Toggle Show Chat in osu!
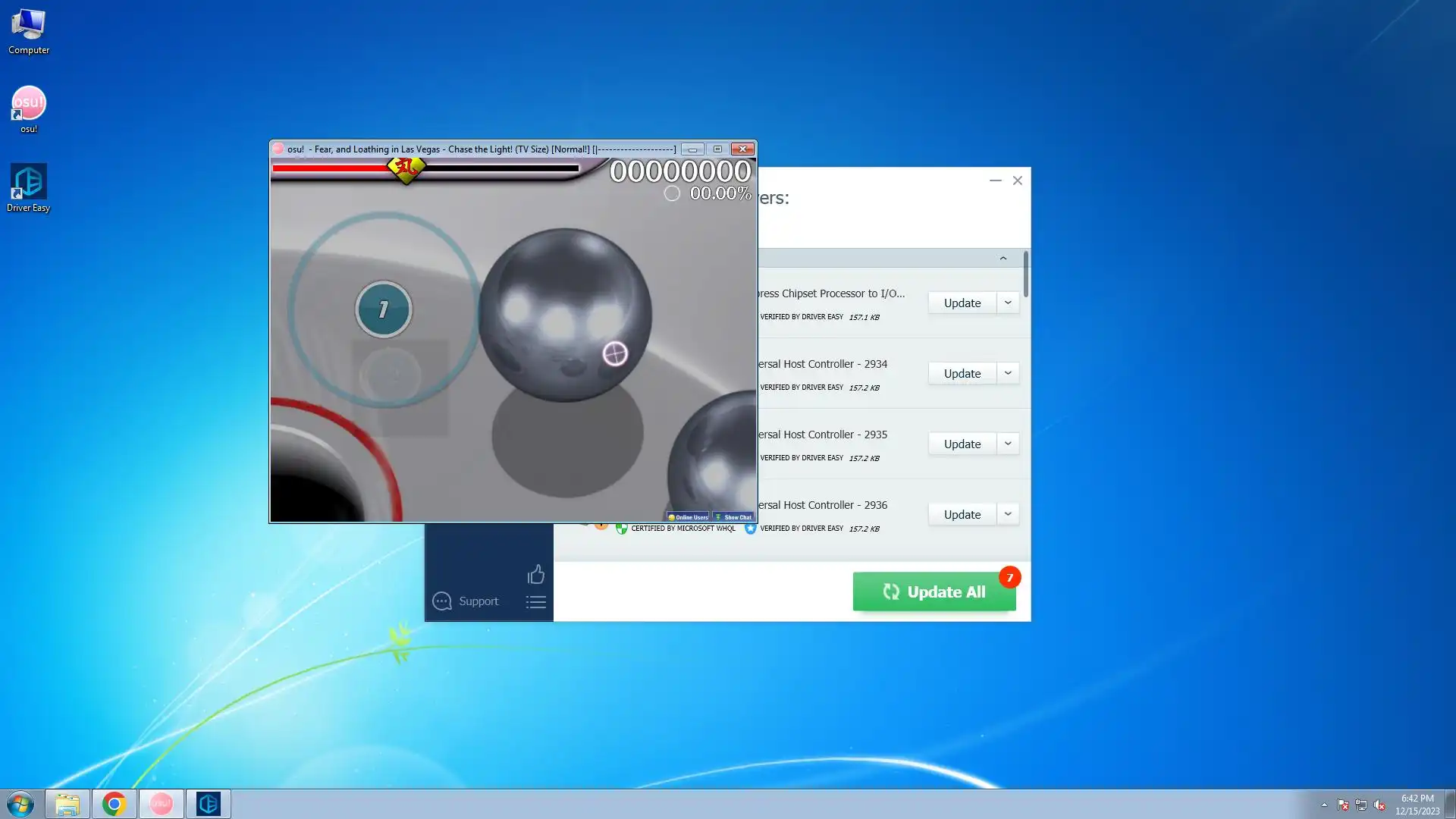Image resolution: width=1456 pixels, height=819 pixels. click(733, 517)
